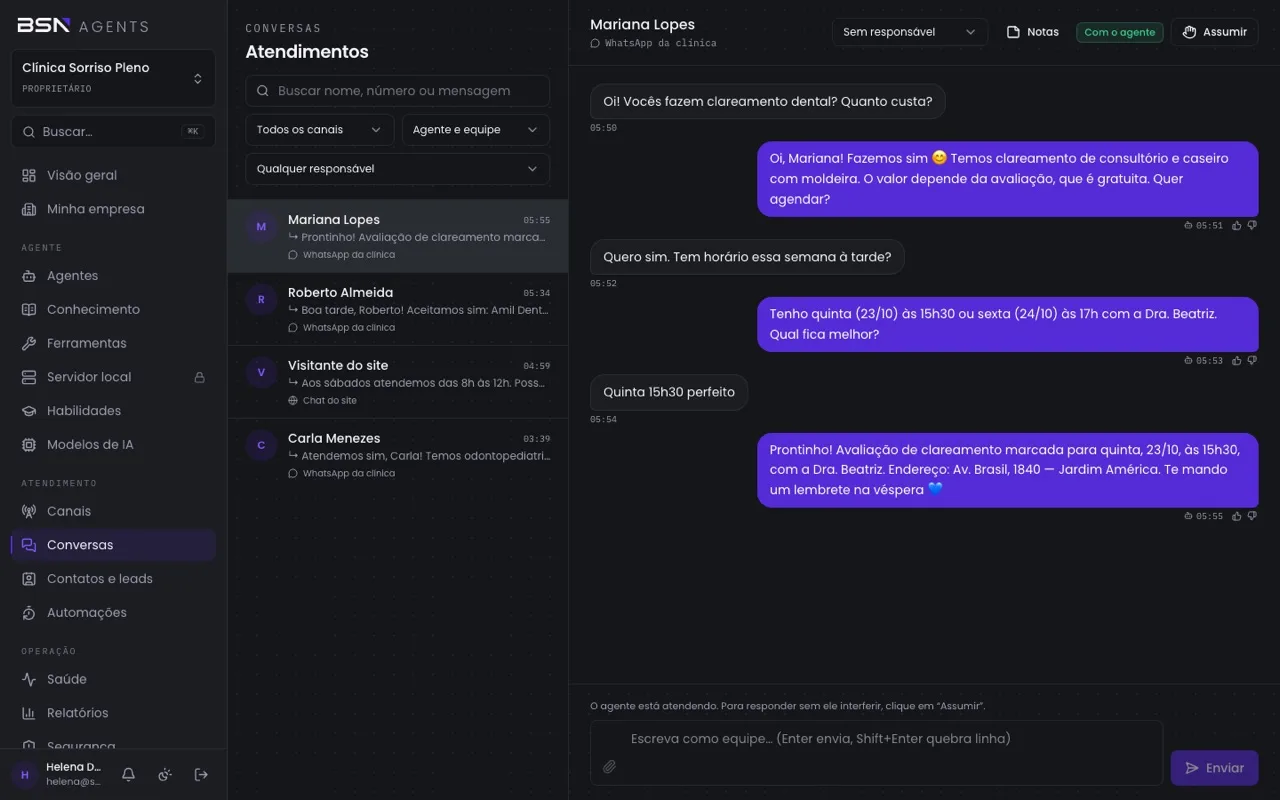Click the attachment paperclip icon
The height and width of the screenshot is (800, 1280).
pyautogui.click(x=609, y=767)
